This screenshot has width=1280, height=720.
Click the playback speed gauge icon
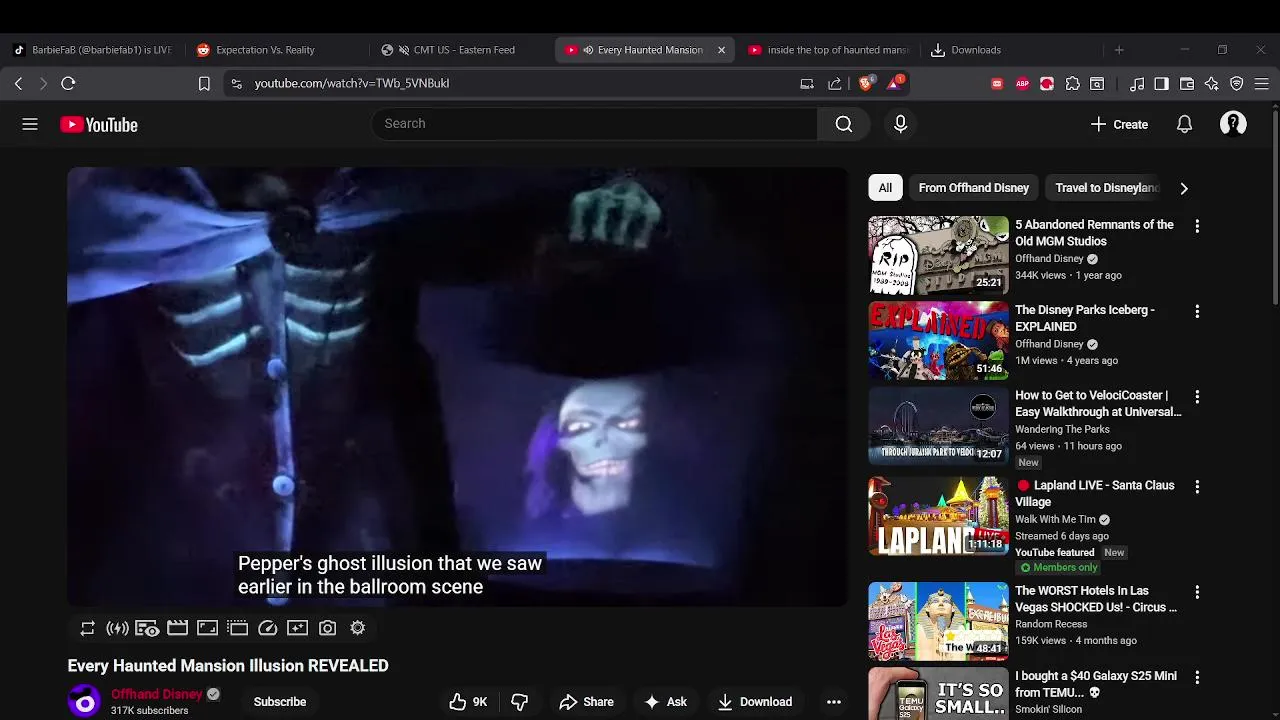click(x=267, y=628)
